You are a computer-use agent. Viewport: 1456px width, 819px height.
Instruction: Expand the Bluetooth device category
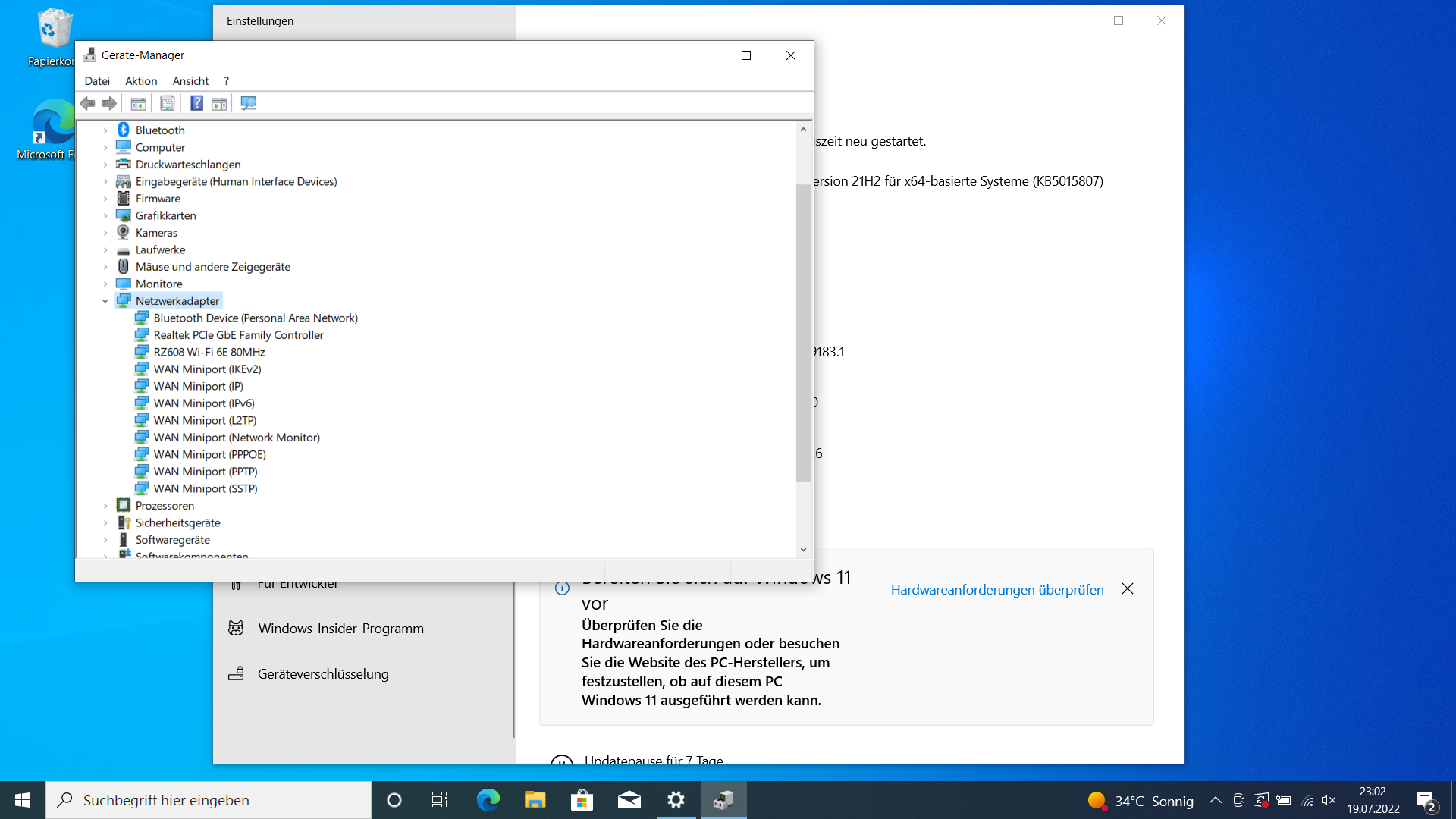[x=105, y=130]
